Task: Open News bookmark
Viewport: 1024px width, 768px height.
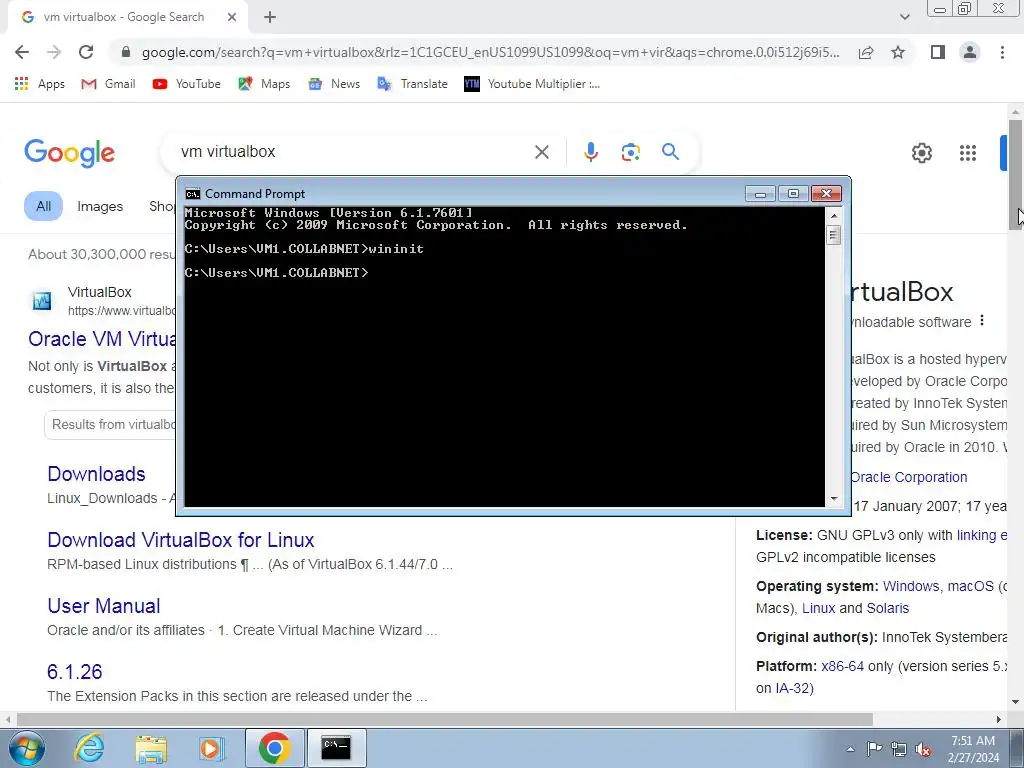Action: (334, 84)
